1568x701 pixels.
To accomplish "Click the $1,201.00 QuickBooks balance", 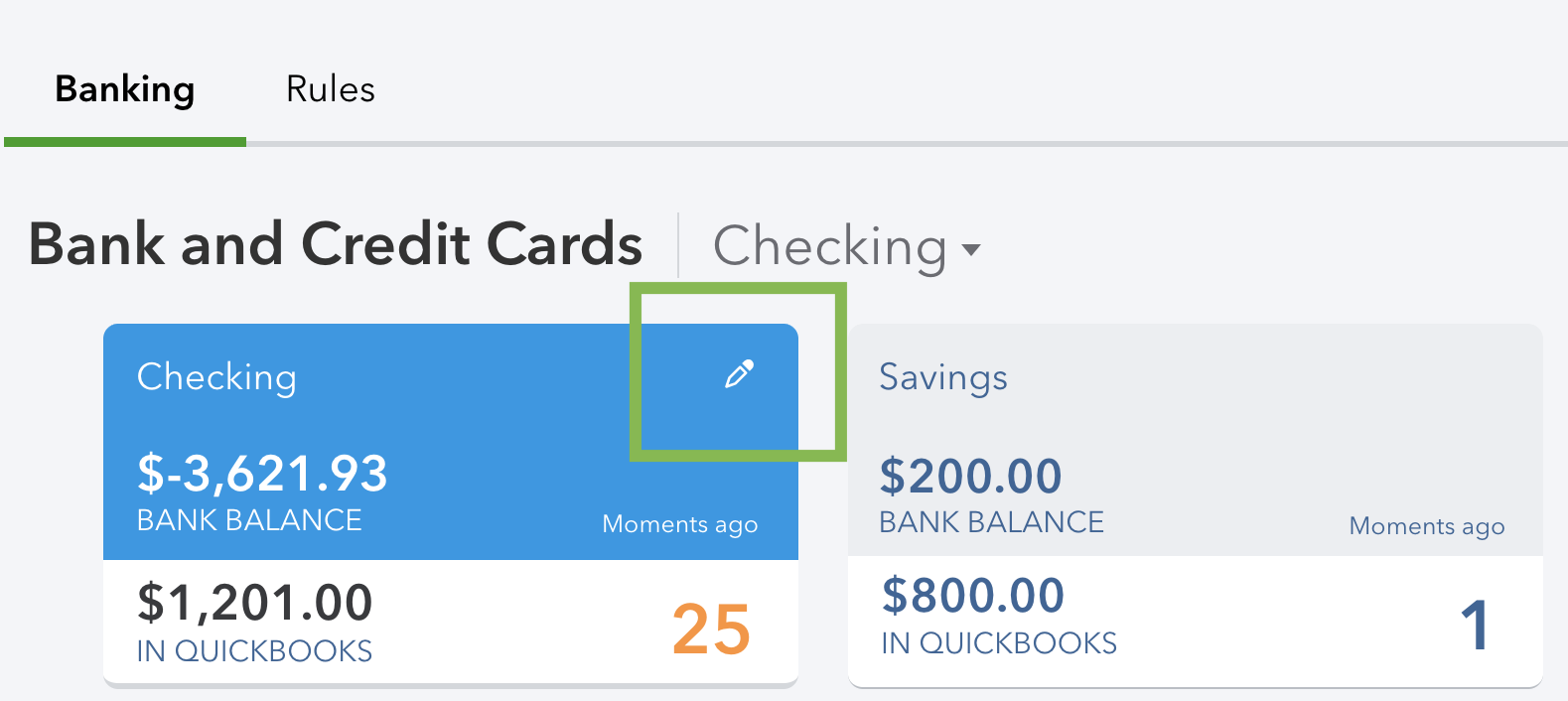I will coord(255,603).
